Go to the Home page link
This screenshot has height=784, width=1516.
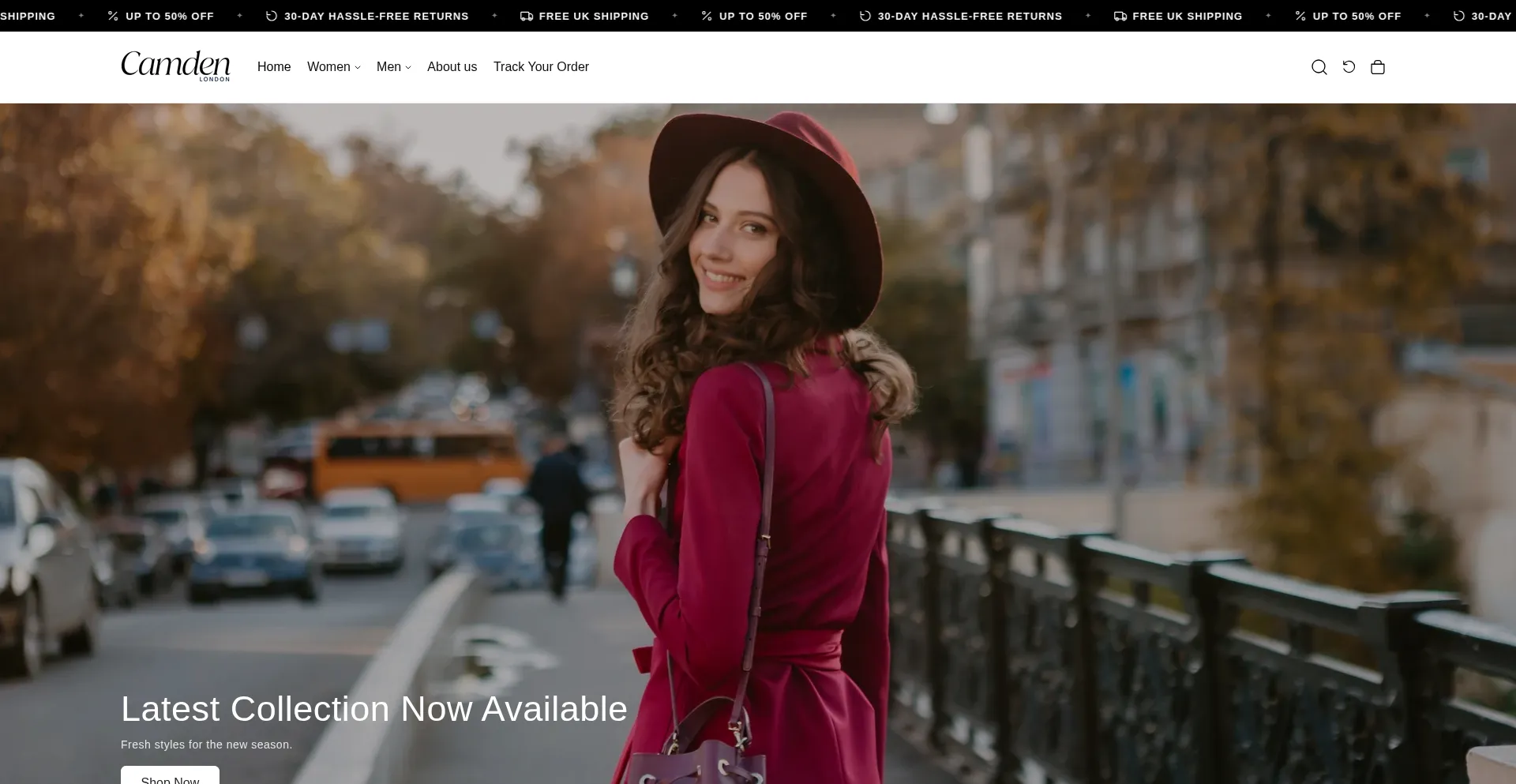coord(274,67)
